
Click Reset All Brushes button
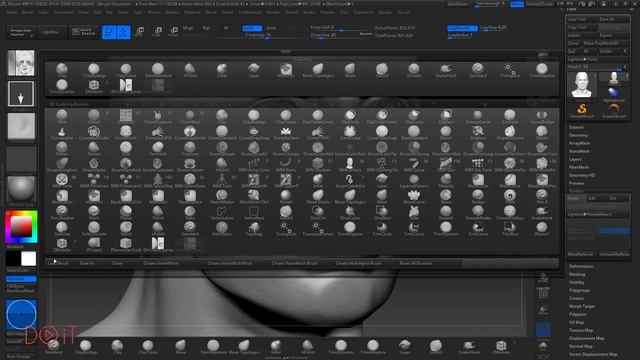tap(415, 263)
